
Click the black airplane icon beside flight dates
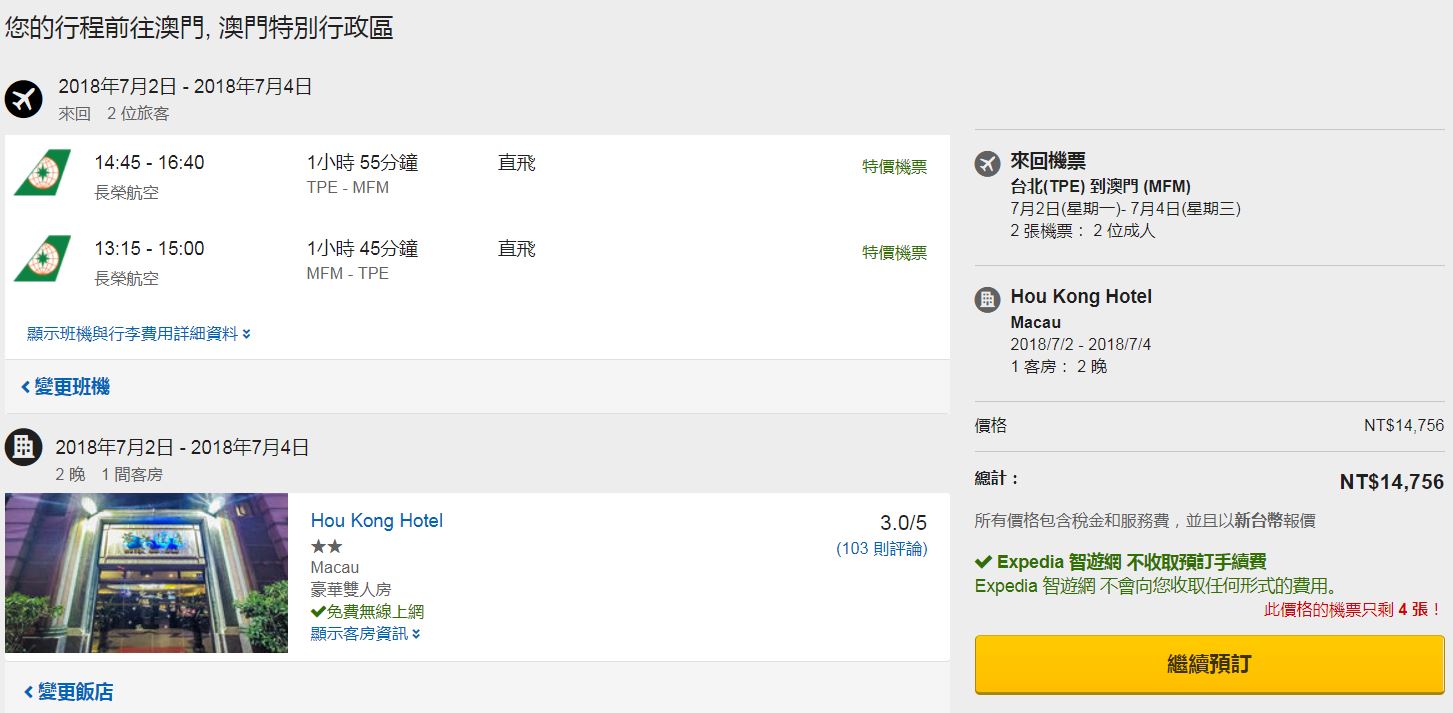pyautogui.click(x=23, y=99)
